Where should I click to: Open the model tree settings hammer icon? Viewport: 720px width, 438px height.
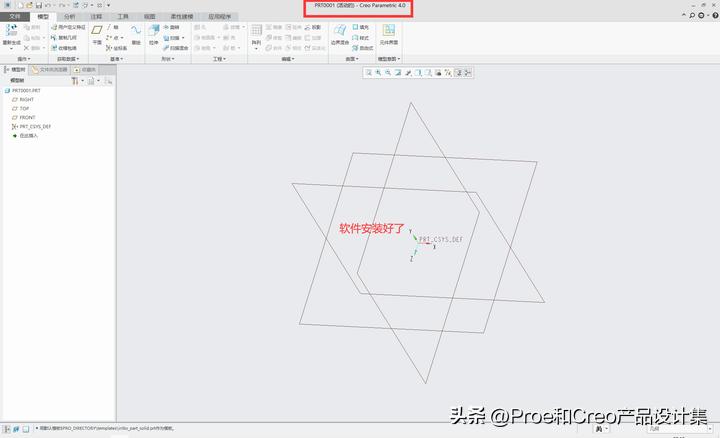coord(75,81)
